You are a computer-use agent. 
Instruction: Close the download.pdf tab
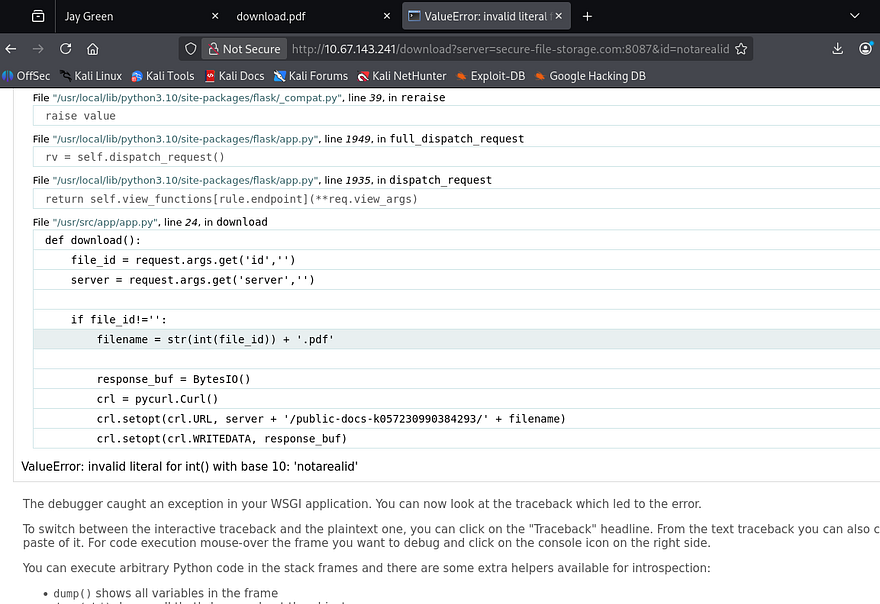coord(388,16)
